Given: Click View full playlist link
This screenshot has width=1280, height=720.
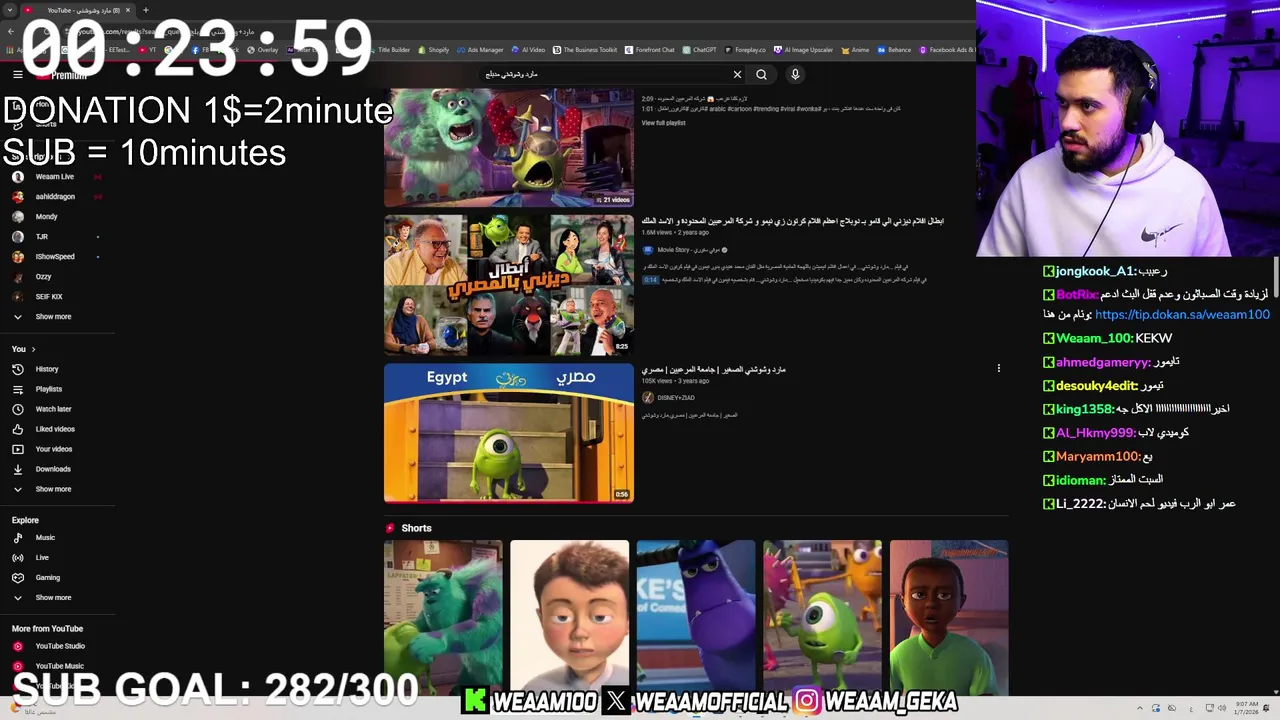Looking at the screenshot, I should coord(663,122).
